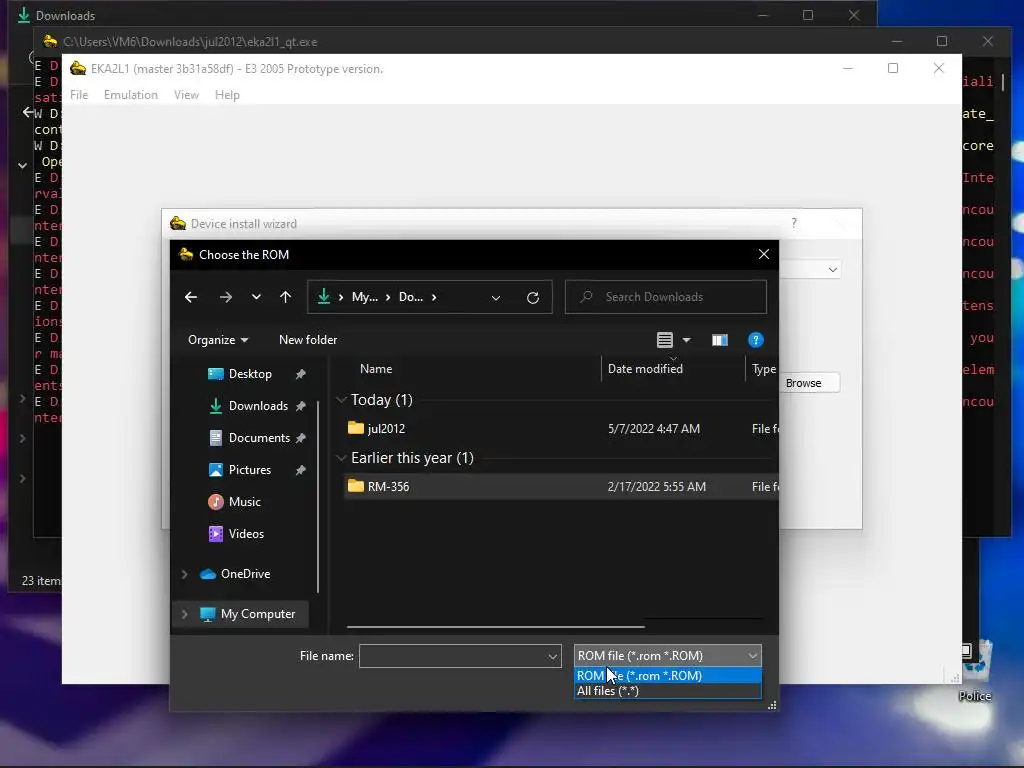Select OneDrive in navigation pane
1024x768 pixels.
click(x=245, y=574)
